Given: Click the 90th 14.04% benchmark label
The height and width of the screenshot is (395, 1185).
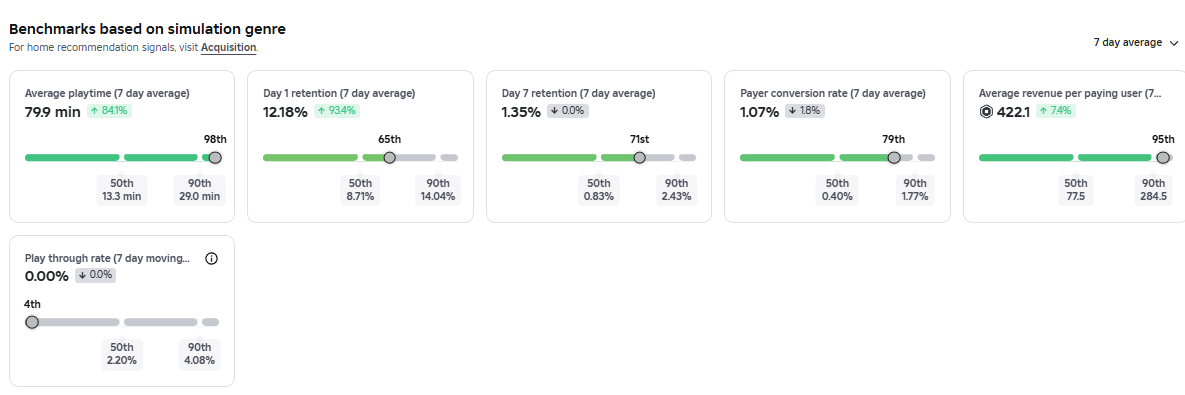Looking at the screenshot, I should coord(438,190).
